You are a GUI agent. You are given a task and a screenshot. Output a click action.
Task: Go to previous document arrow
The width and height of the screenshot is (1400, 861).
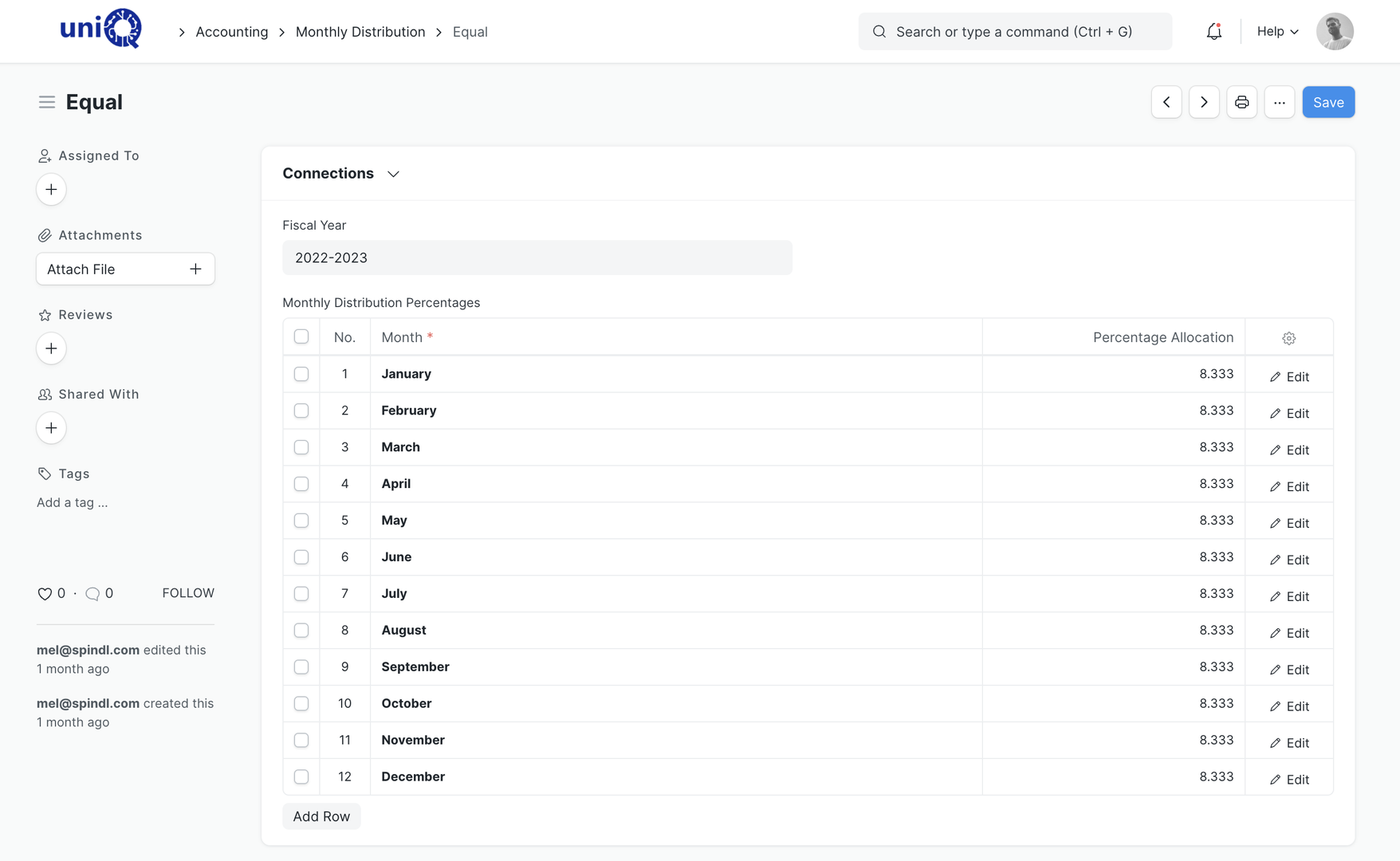1166,102
